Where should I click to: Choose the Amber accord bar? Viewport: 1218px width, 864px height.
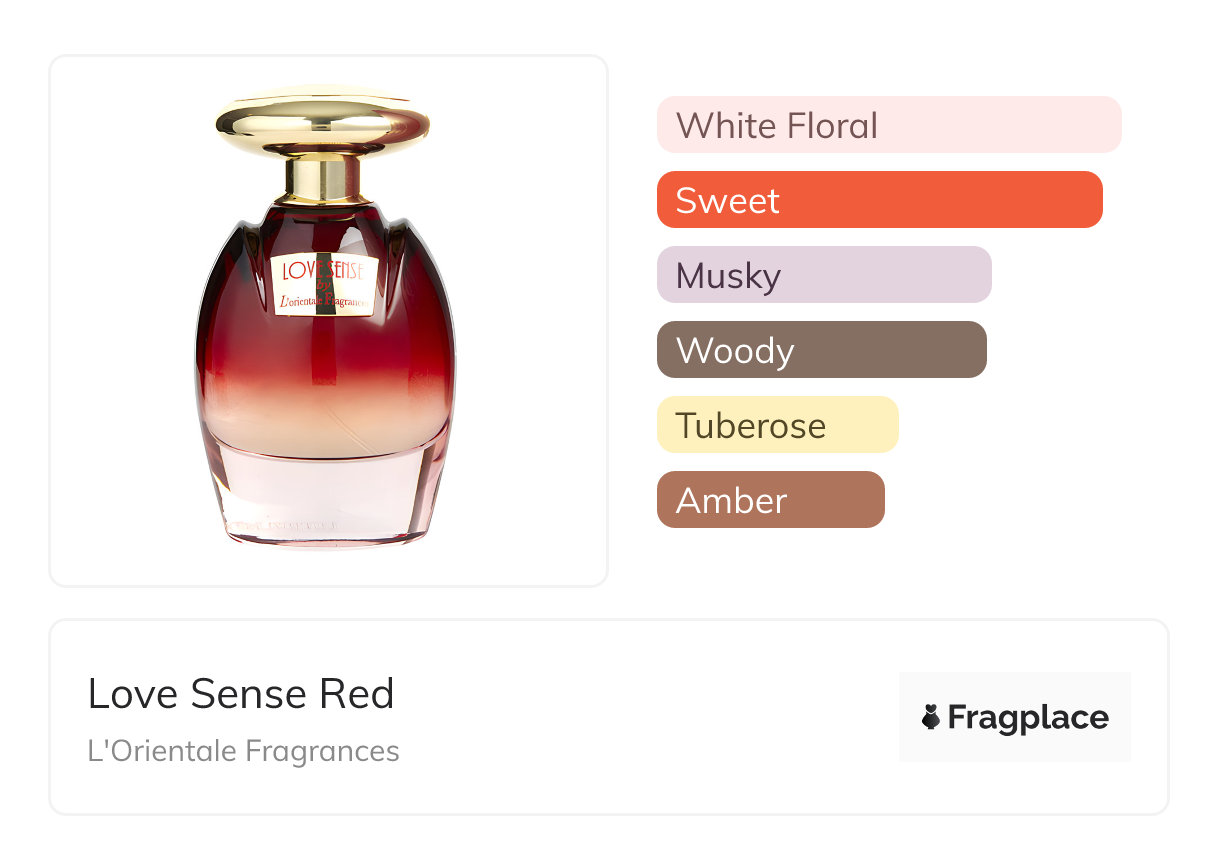771,500
